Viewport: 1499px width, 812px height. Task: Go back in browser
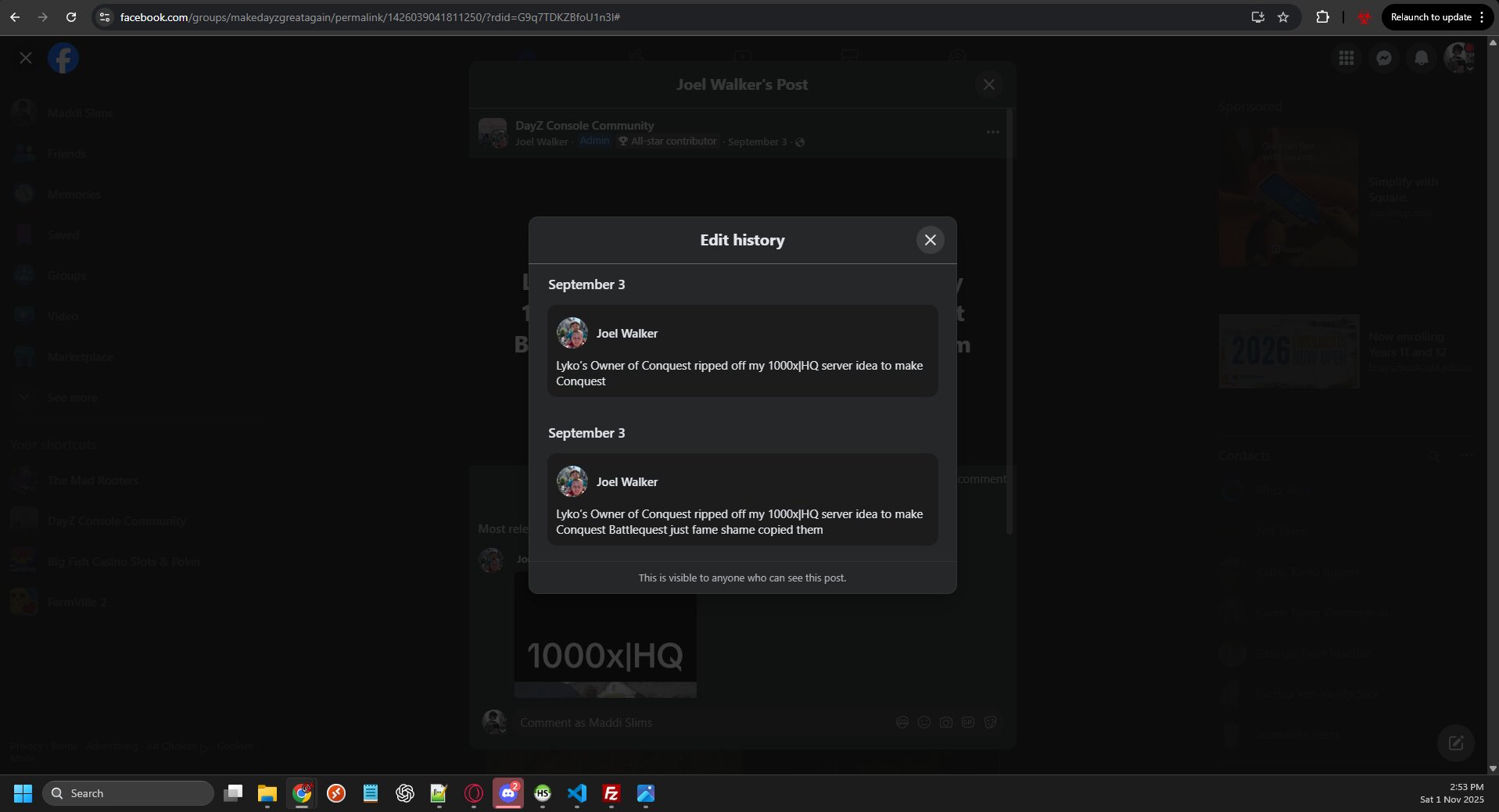coord(16,17)
